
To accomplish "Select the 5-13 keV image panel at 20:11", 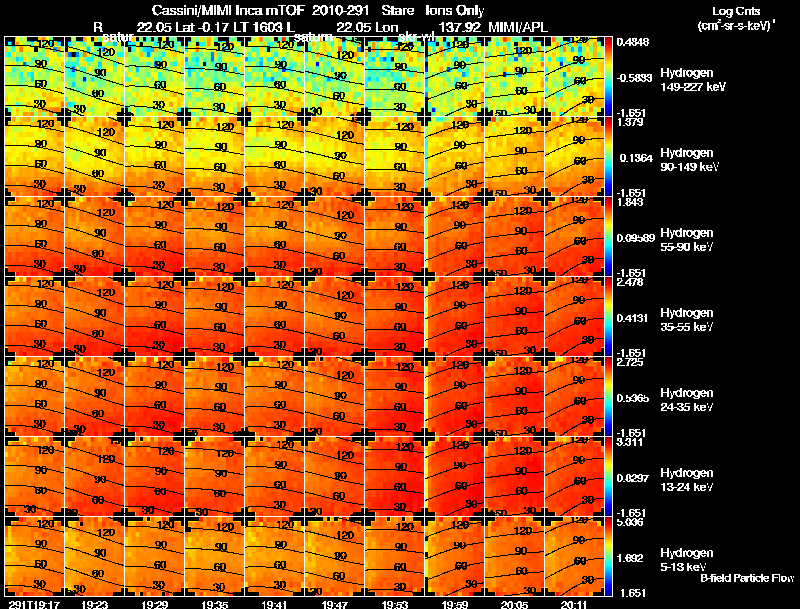I will (574, 557).
